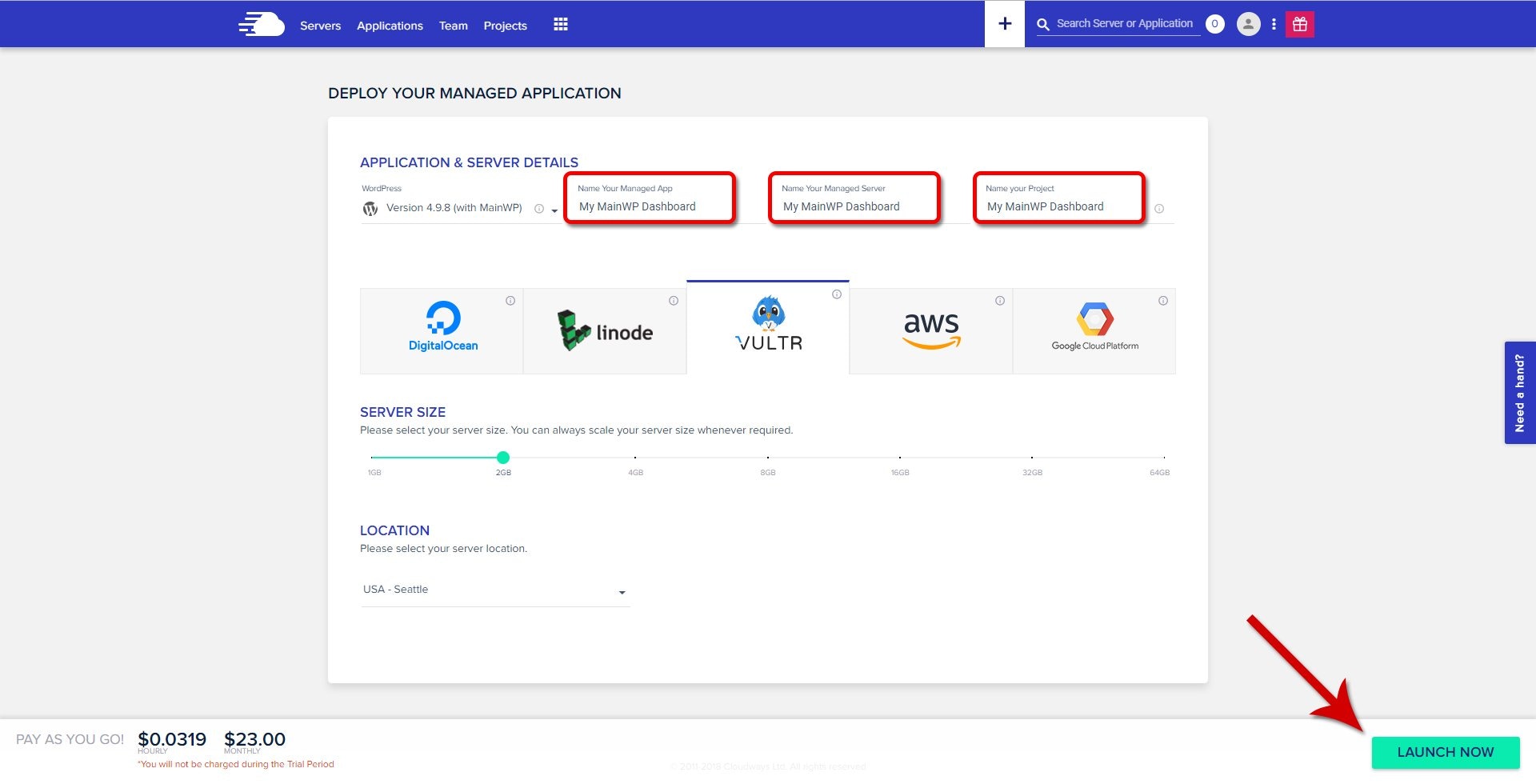Open the Servers menu in the navbar
The height and width of the screenshot is (784, 1536).
click(320, 25)
